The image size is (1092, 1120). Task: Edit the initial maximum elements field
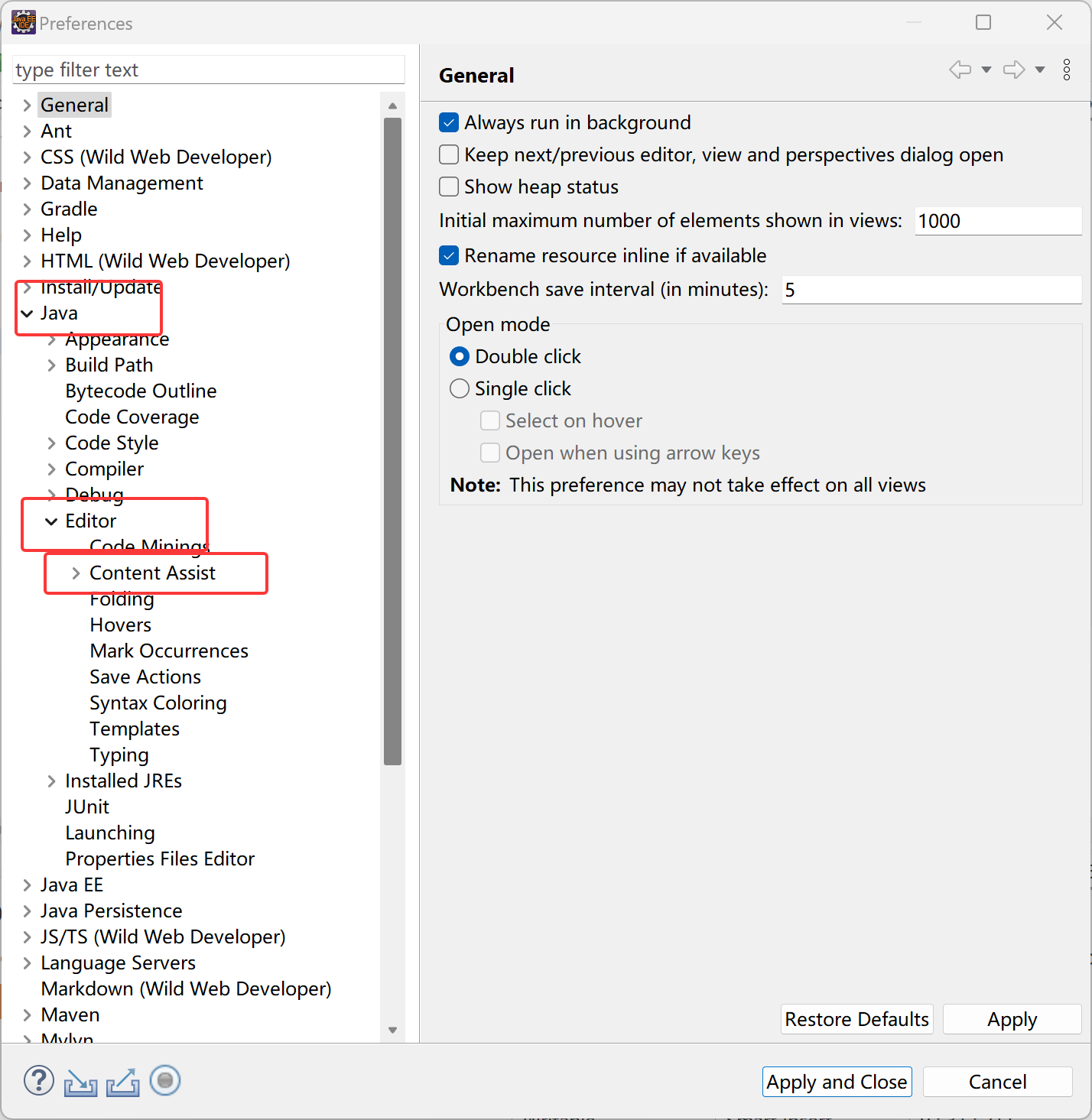998,222
